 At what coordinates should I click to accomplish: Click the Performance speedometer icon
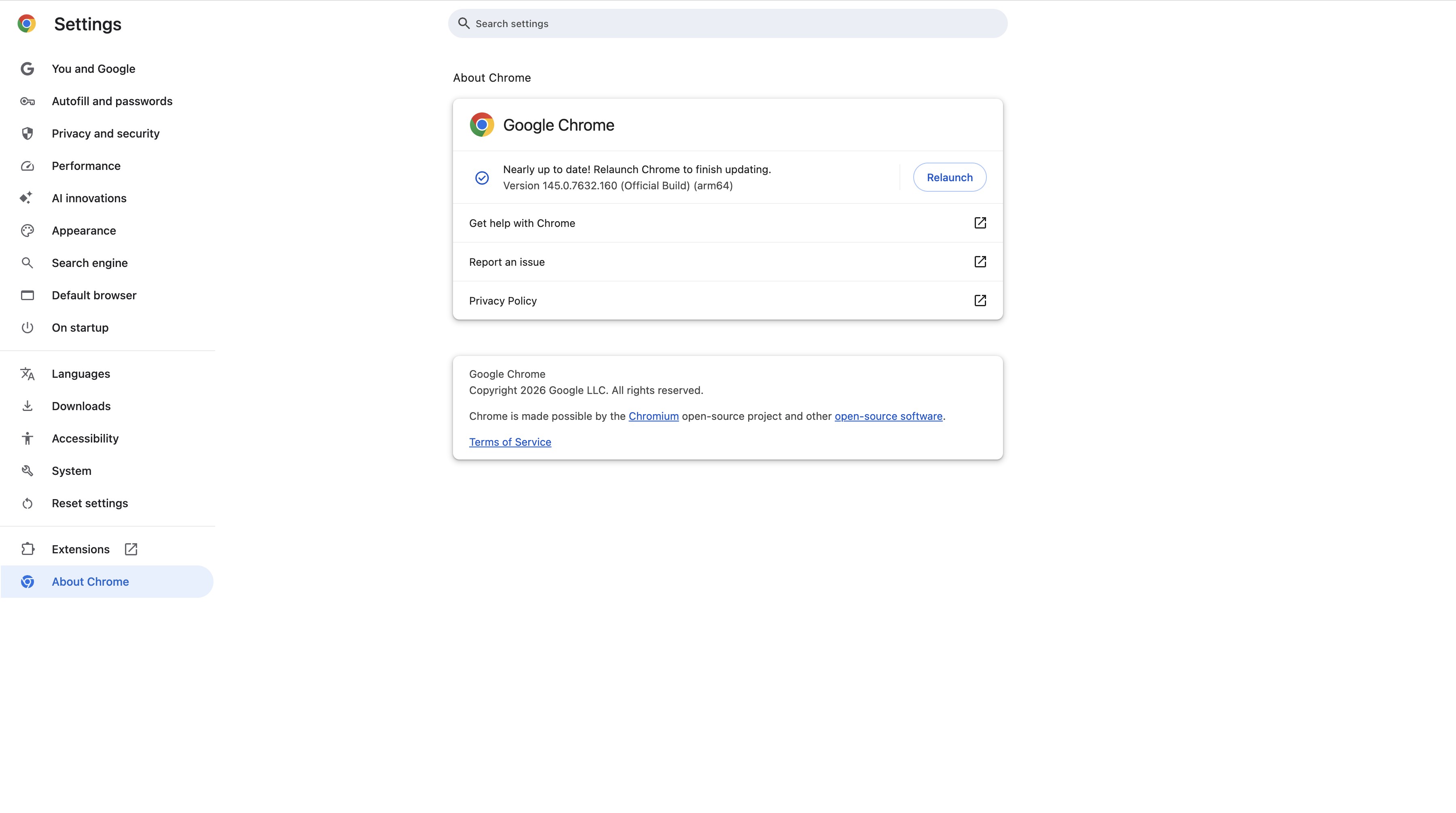coord(27,166)
